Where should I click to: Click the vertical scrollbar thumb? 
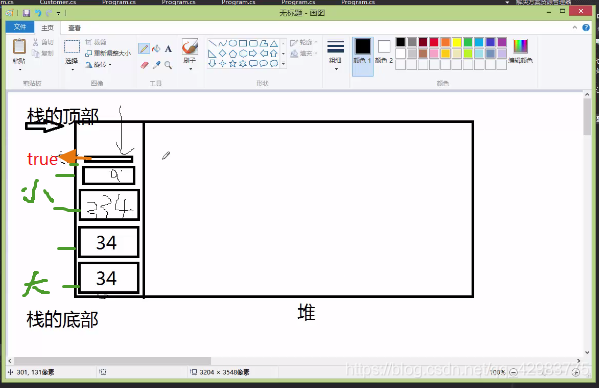pos(587,116)
